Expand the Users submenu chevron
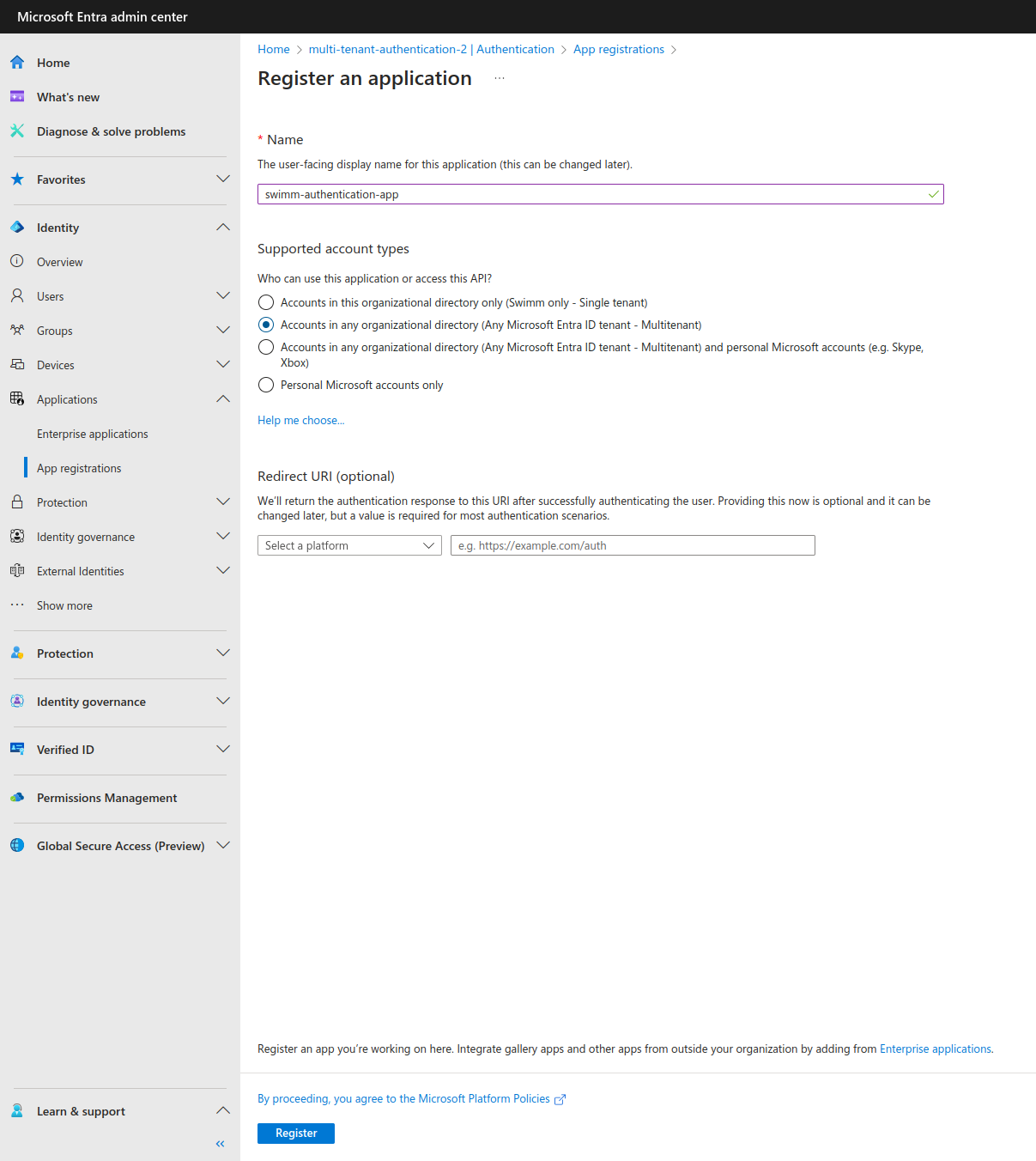 click(x=223, y=295)
